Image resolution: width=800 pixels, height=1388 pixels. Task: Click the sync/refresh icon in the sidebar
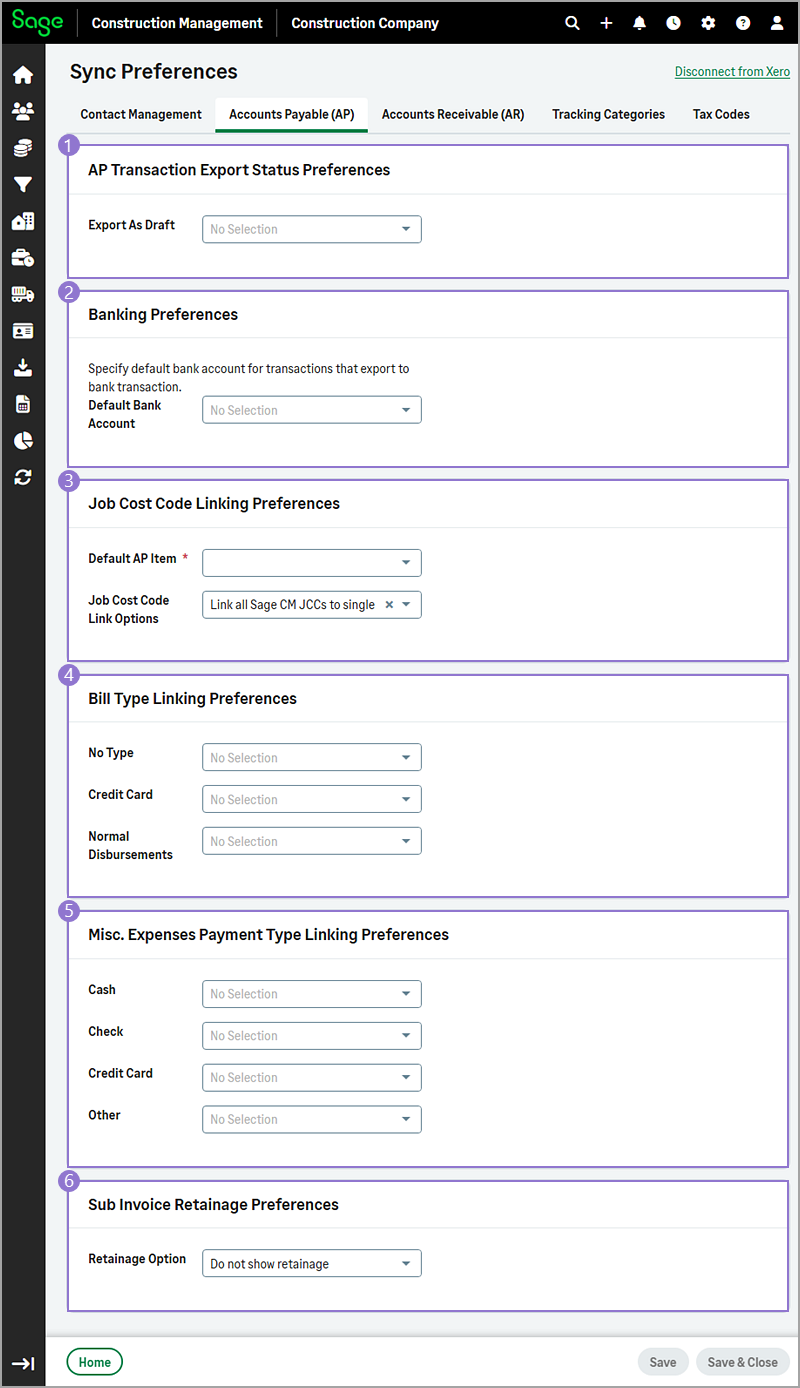22,477
